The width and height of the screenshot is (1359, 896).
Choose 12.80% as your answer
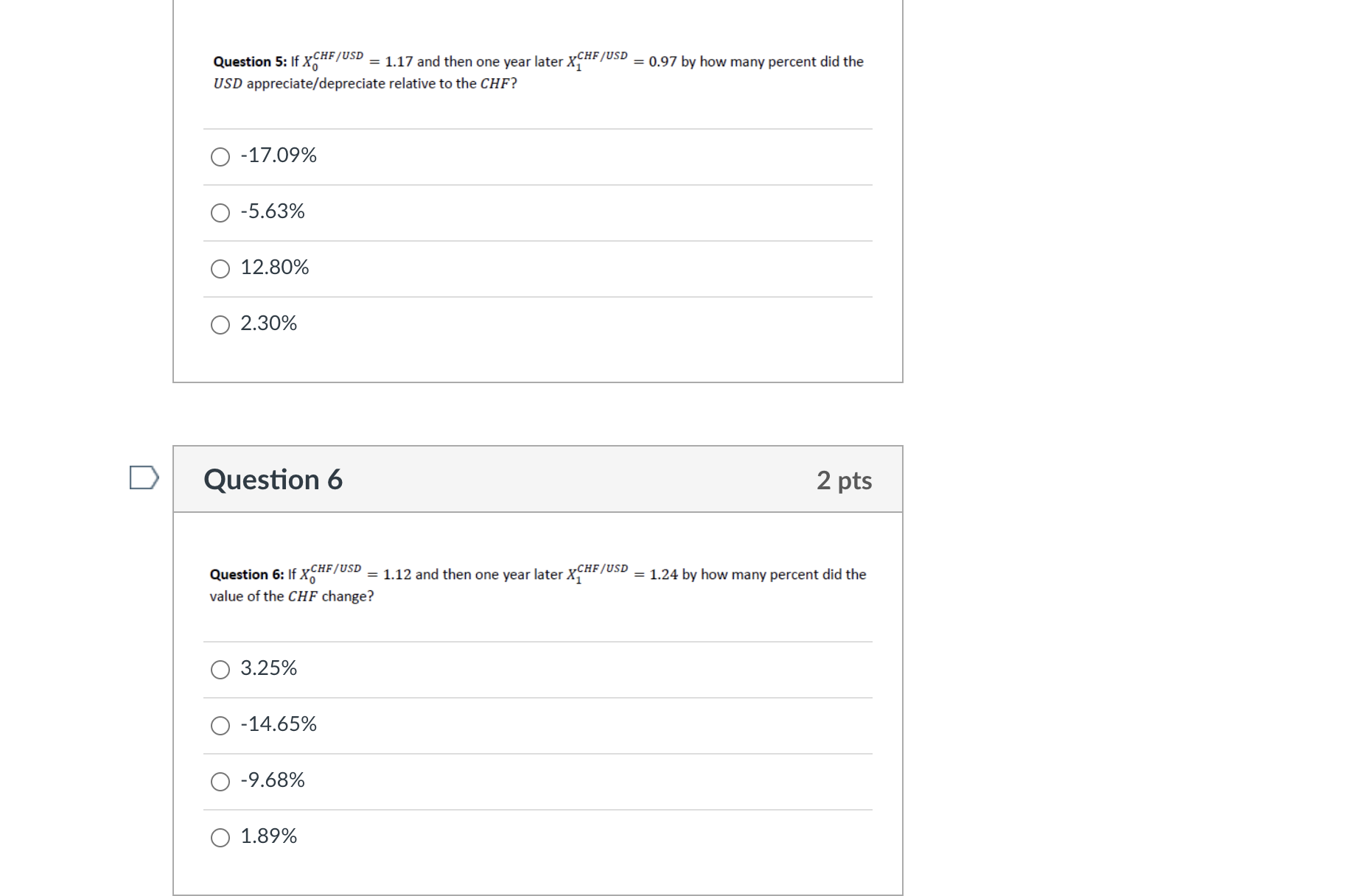click(220, 269)
